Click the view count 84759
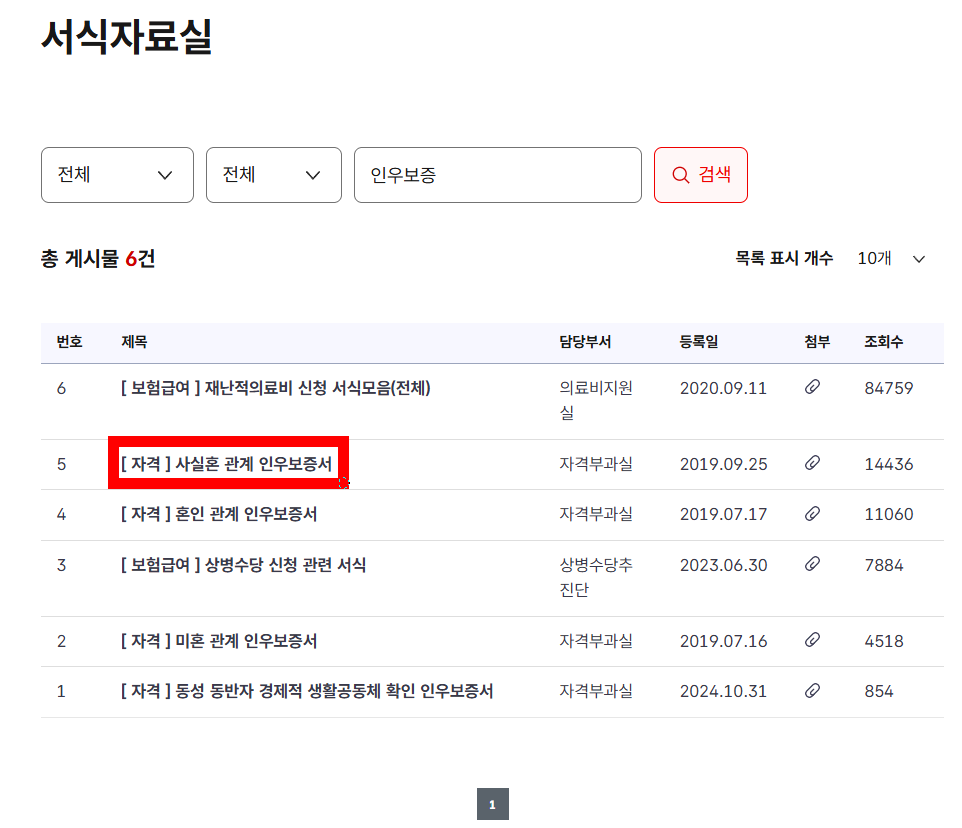 (x=889, y=388)
